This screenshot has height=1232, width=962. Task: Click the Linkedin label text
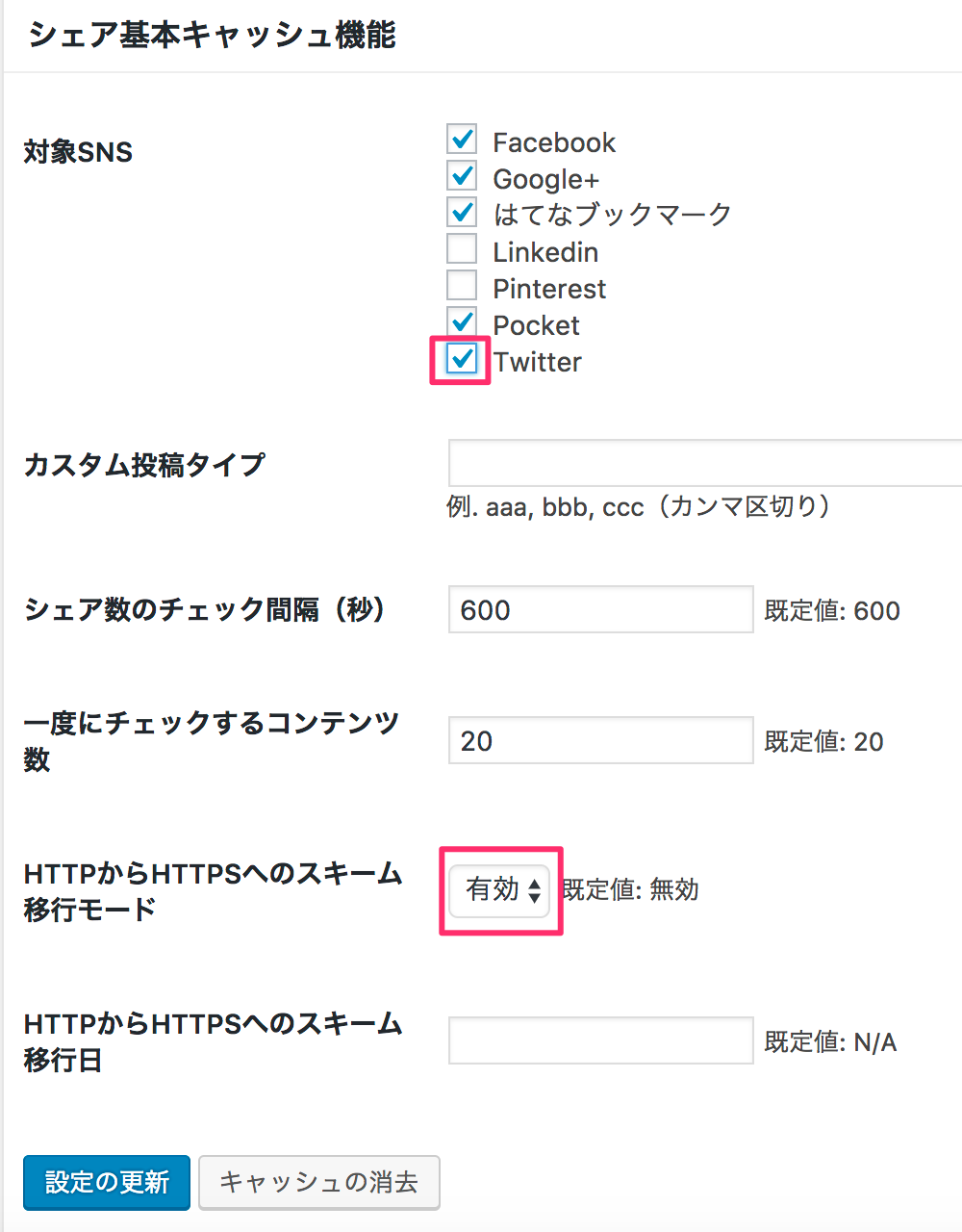click(545, 252)
